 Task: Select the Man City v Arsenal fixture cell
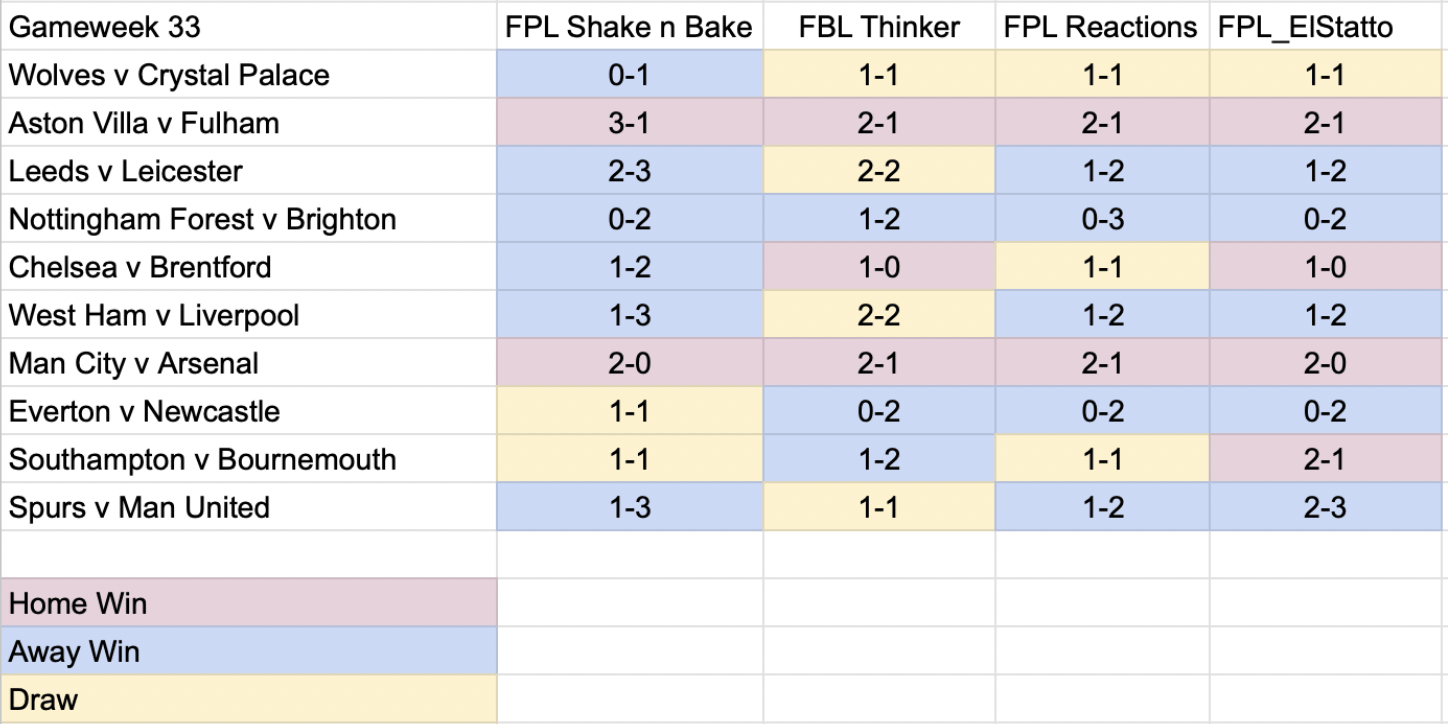pyautogui.click(x=248, y=363)
